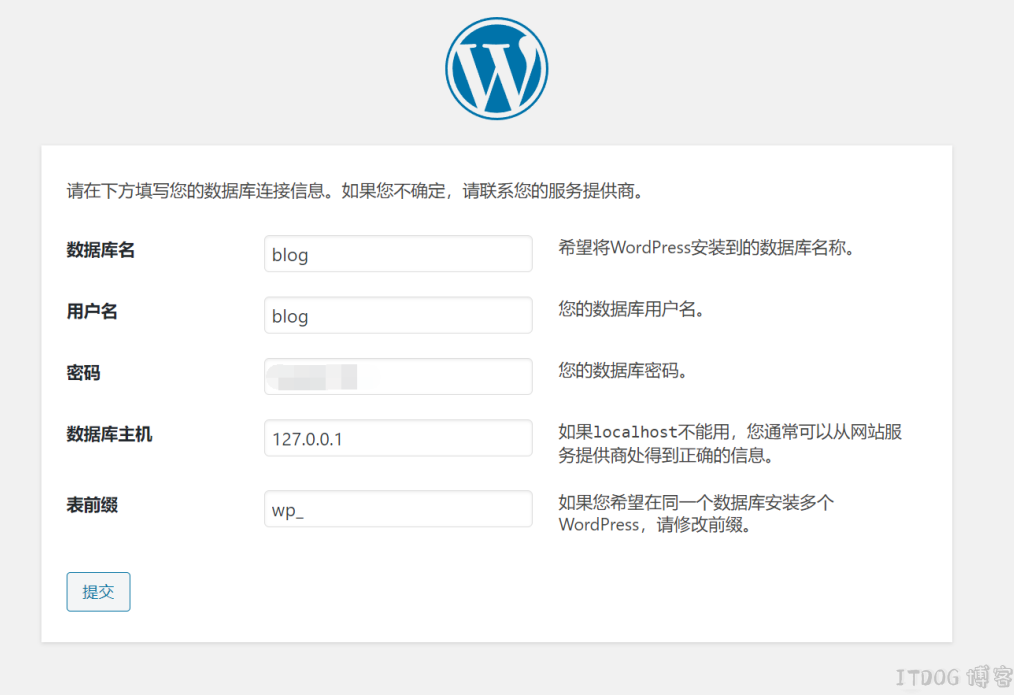Focus the 数据库名 input field

click(398, 254)
